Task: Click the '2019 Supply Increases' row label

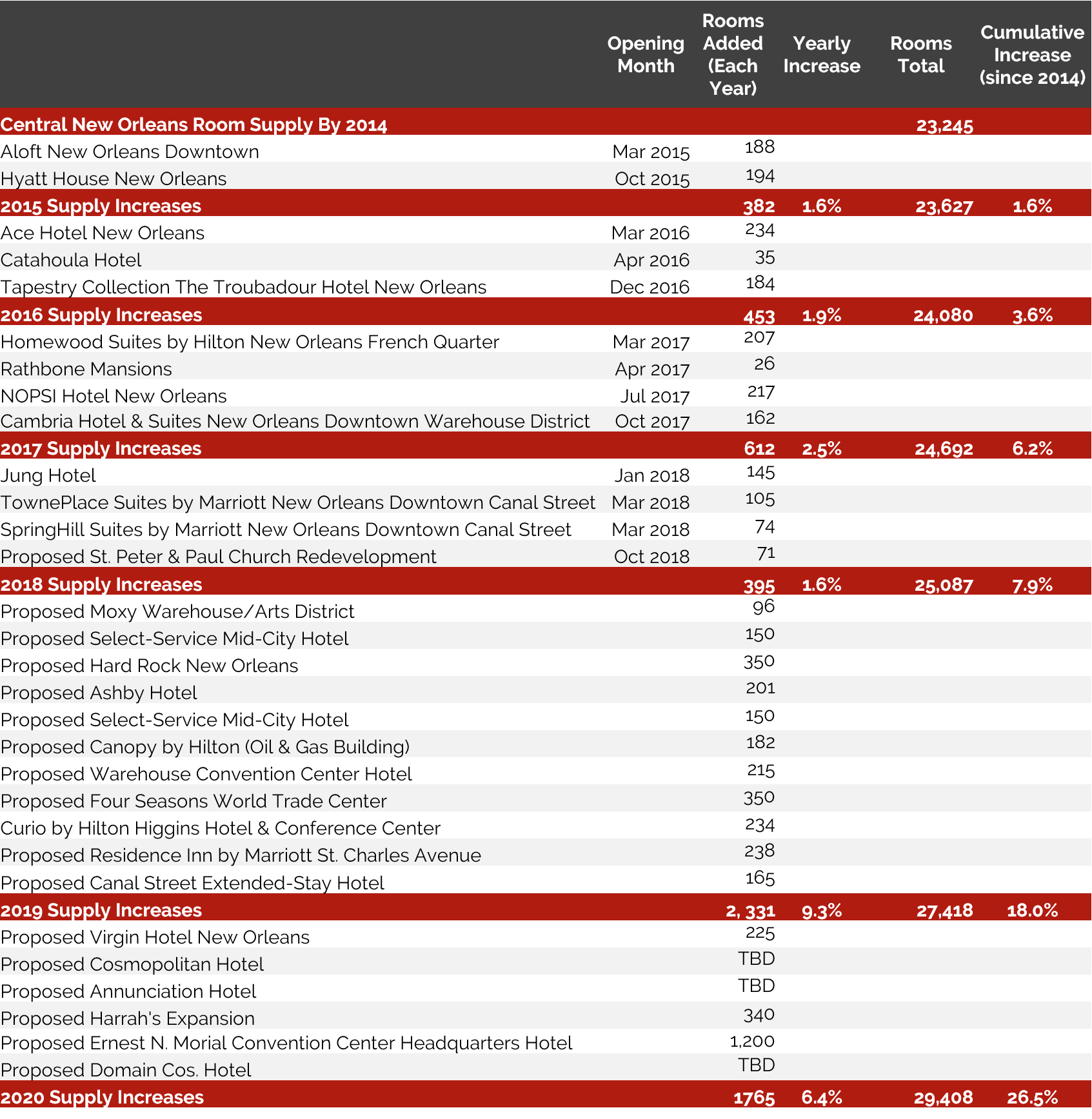Action: (x=101, y=910)
